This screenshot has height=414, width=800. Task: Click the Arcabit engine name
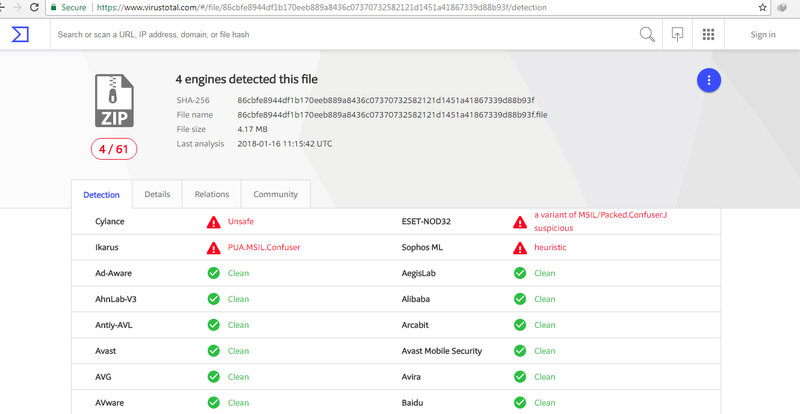coord(415,325)
